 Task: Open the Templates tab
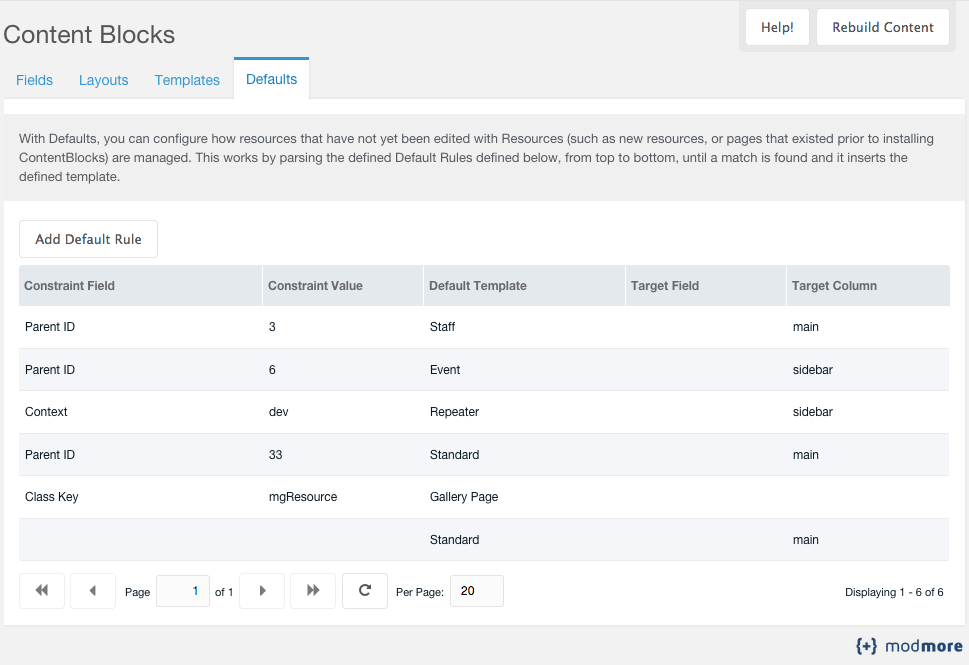coord(187,80)
